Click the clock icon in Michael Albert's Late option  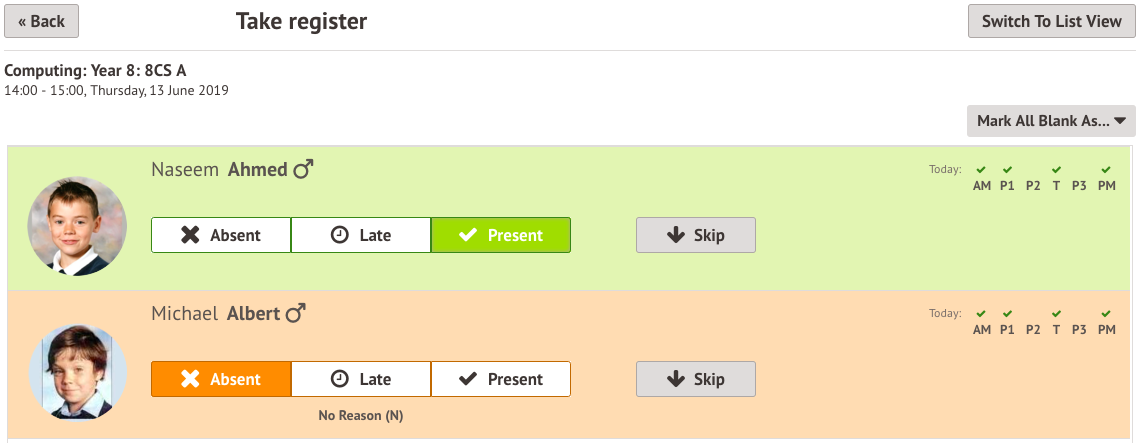[x=339, y=379]
